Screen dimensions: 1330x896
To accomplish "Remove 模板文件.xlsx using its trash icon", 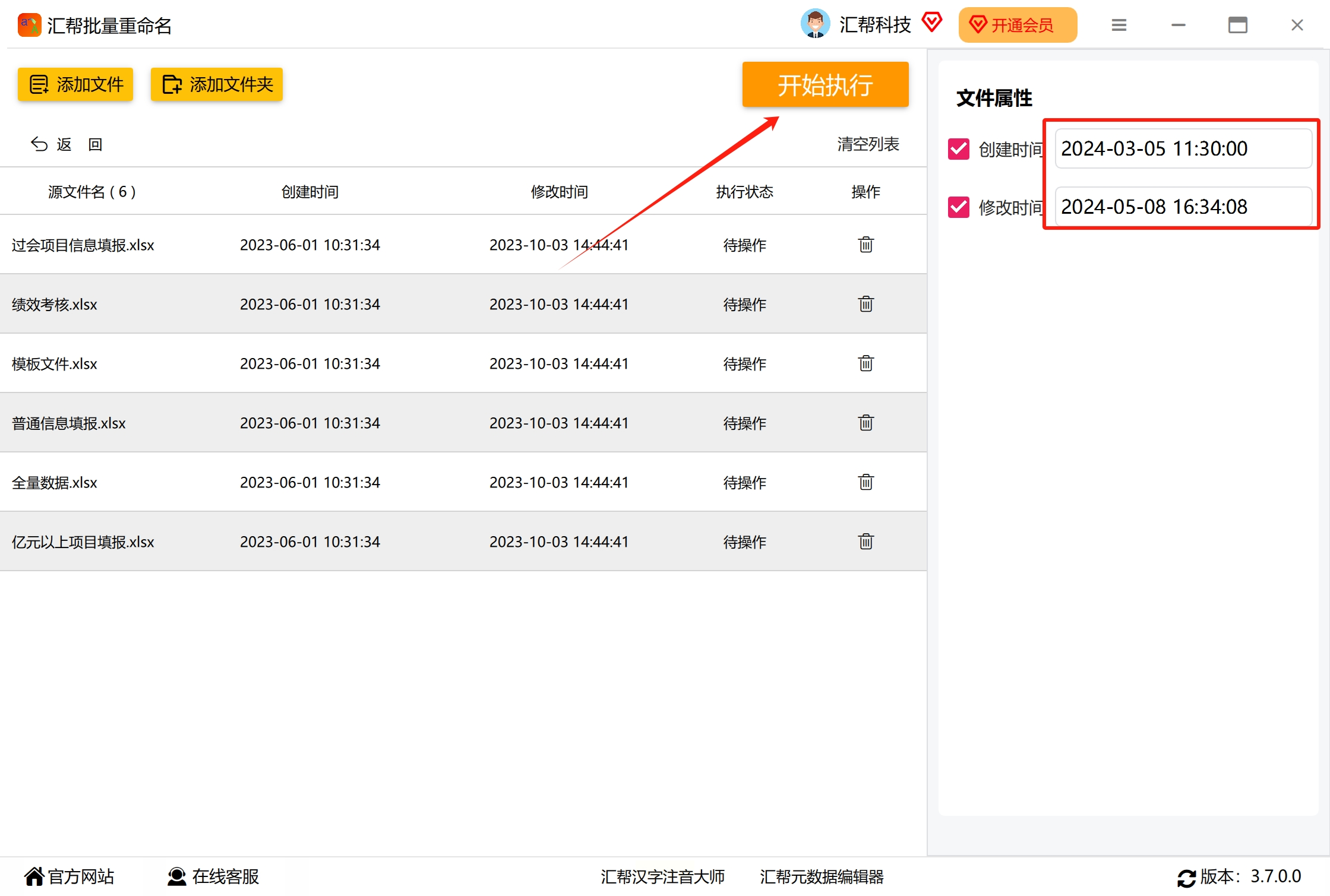I will (865, 363).
